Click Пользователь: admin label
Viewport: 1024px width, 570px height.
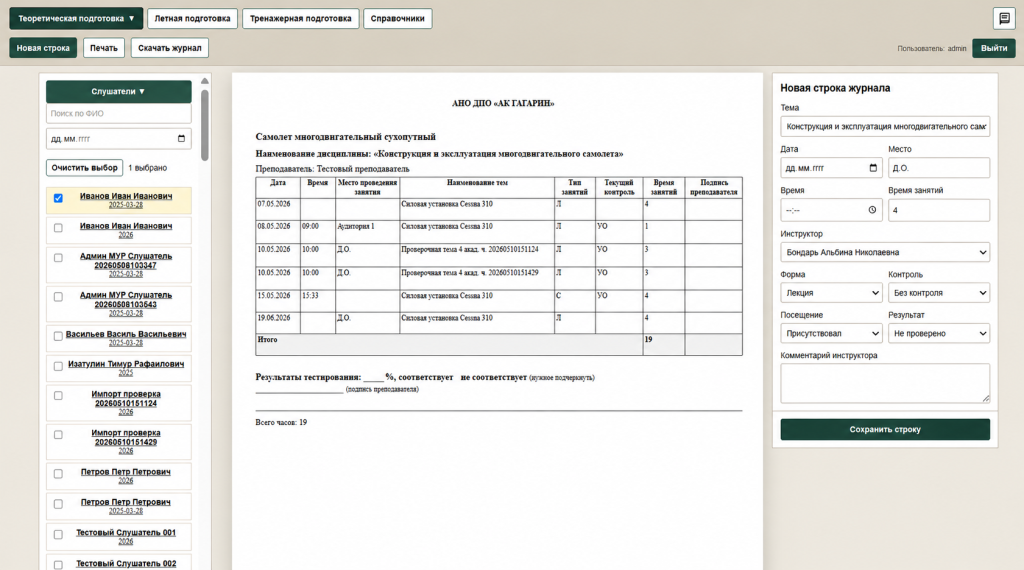[x=931, y=48]
